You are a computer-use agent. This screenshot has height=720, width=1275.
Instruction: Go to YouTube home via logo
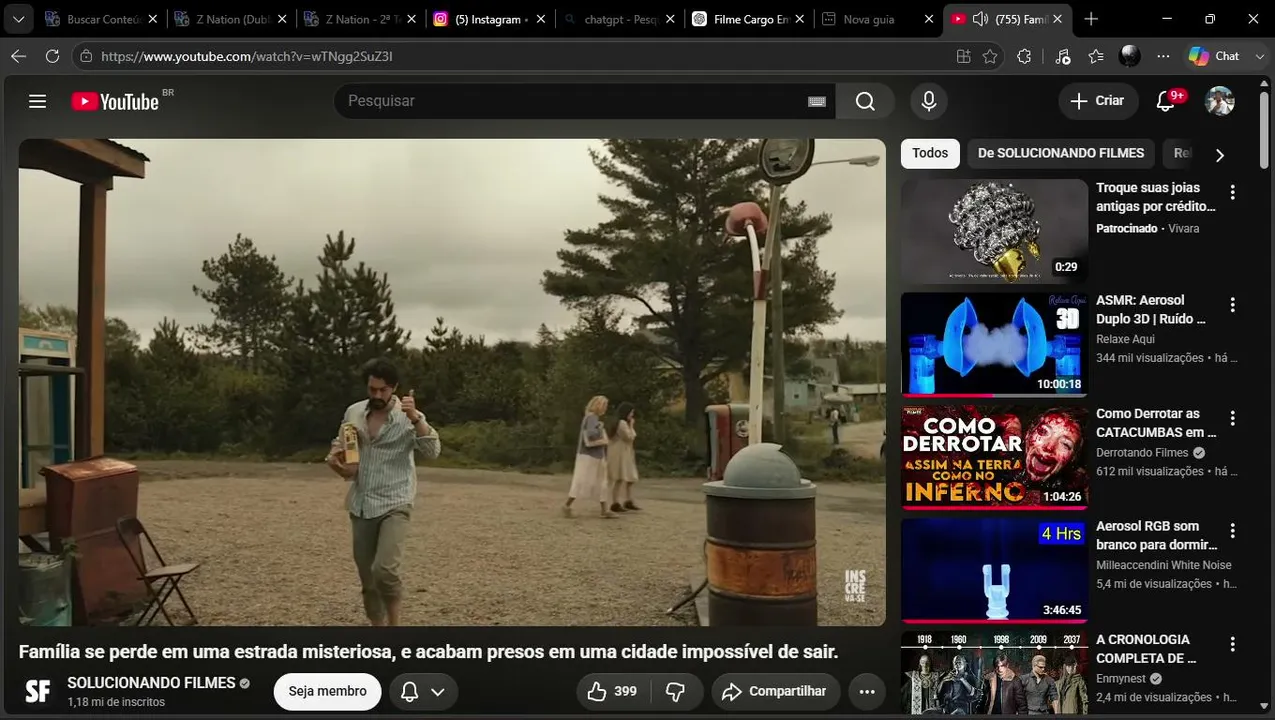pyautogui.click(x=115, y=101)
